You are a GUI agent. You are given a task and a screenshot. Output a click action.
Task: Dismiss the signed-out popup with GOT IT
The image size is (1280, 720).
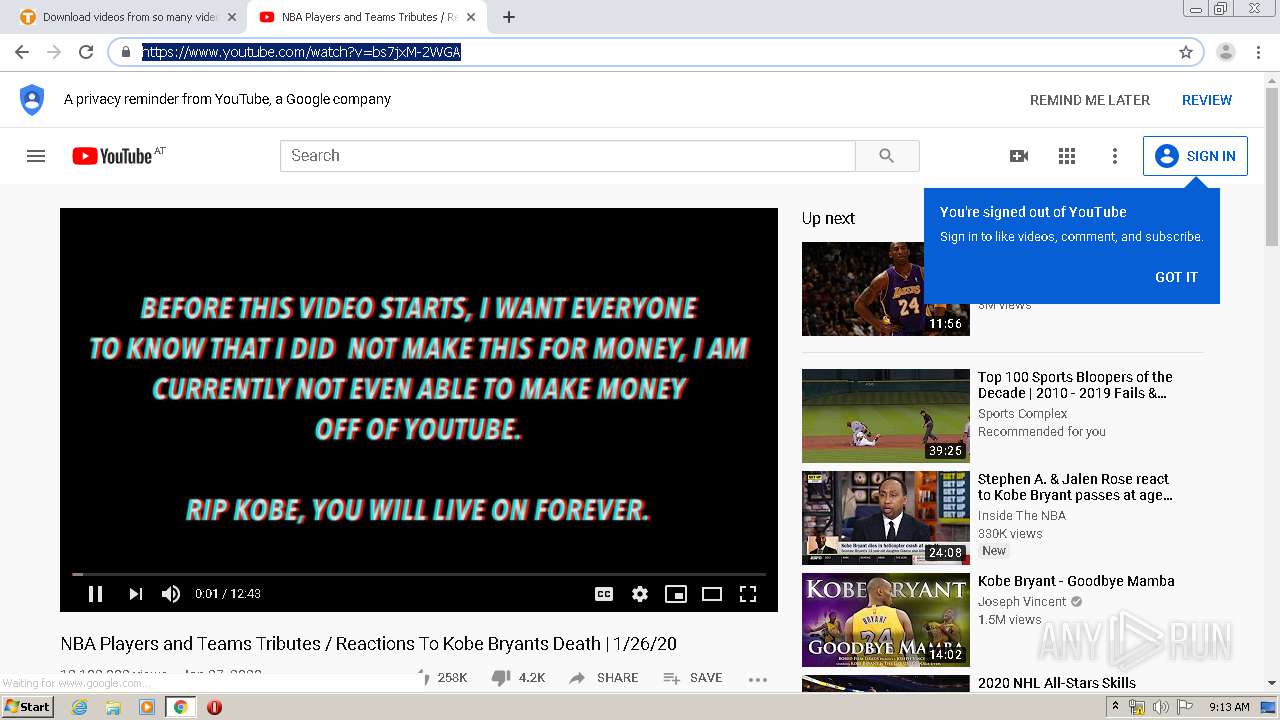pos(1176,277)
